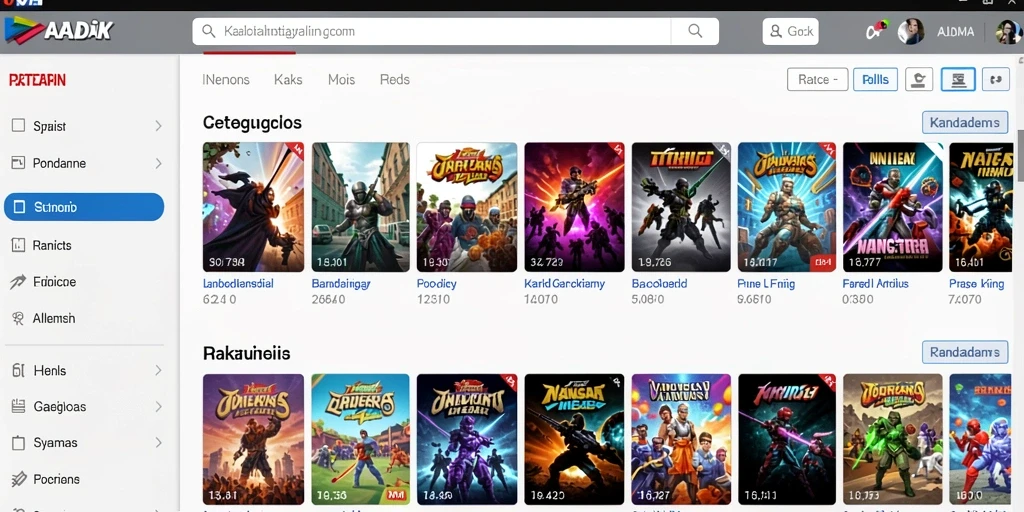The height and width of the screenshot is (512, 1024).
Task: Click the notification icon beside the avatar
Action: pyautogui.click(x=876, y=30)
